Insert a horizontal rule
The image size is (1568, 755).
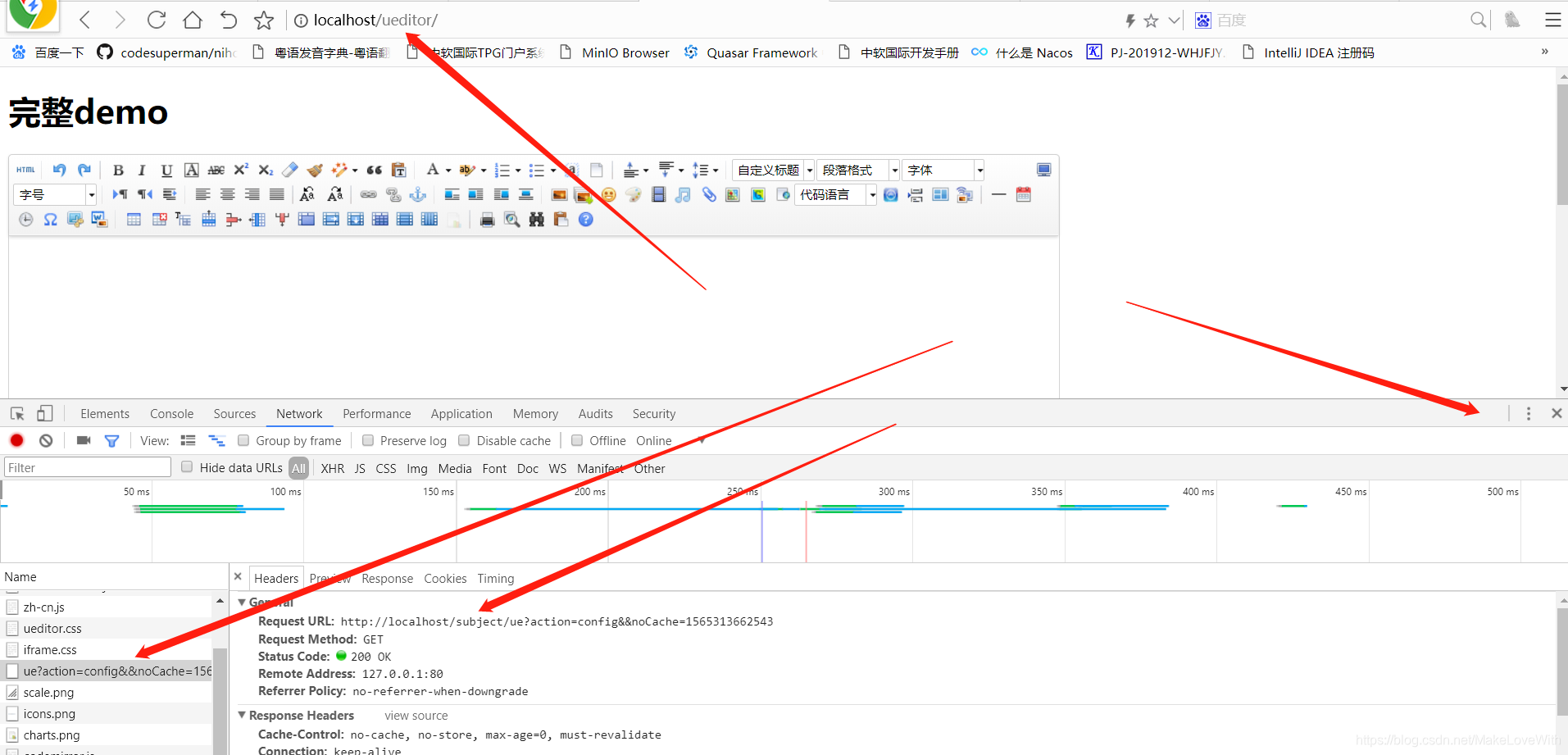pos(998,194)
